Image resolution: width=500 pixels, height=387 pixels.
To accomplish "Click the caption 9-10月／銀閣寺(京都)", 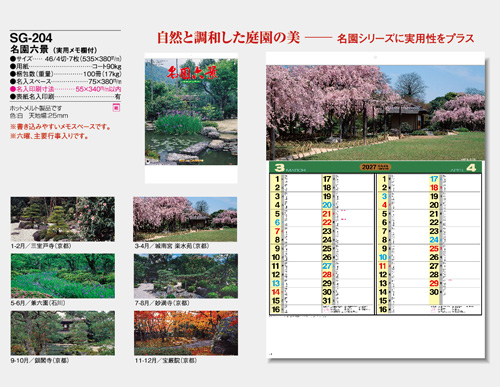I will [x=40, y=360].
